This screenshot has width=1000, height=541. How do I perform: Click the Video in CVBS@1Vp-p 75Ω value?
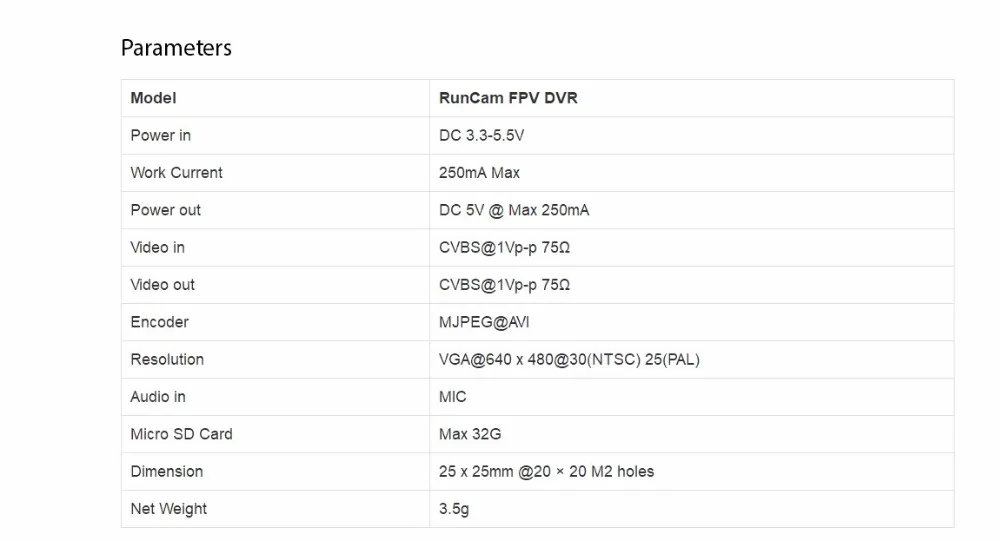504,248
